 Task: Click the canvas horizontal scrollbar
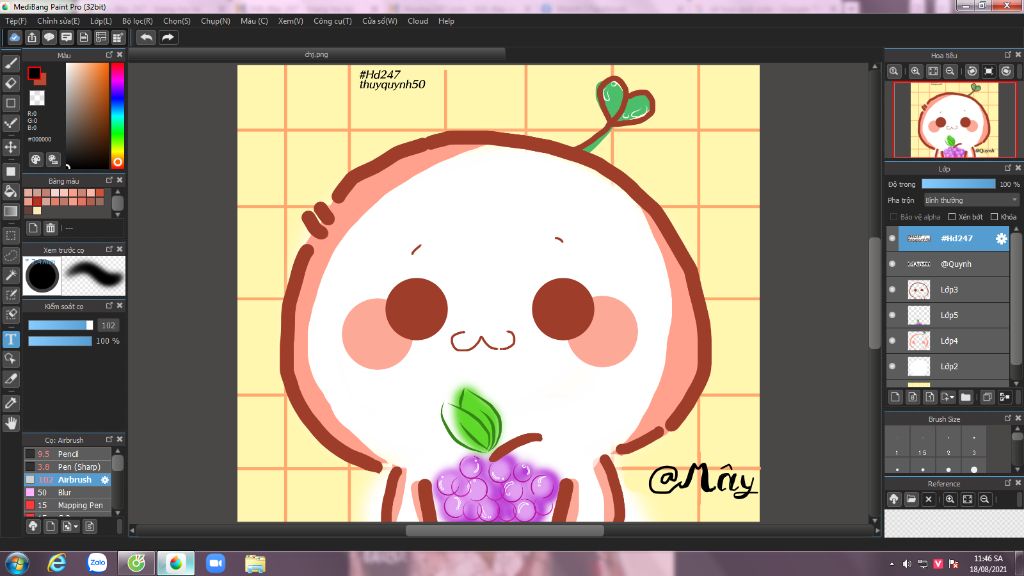[x=504, y=530]
